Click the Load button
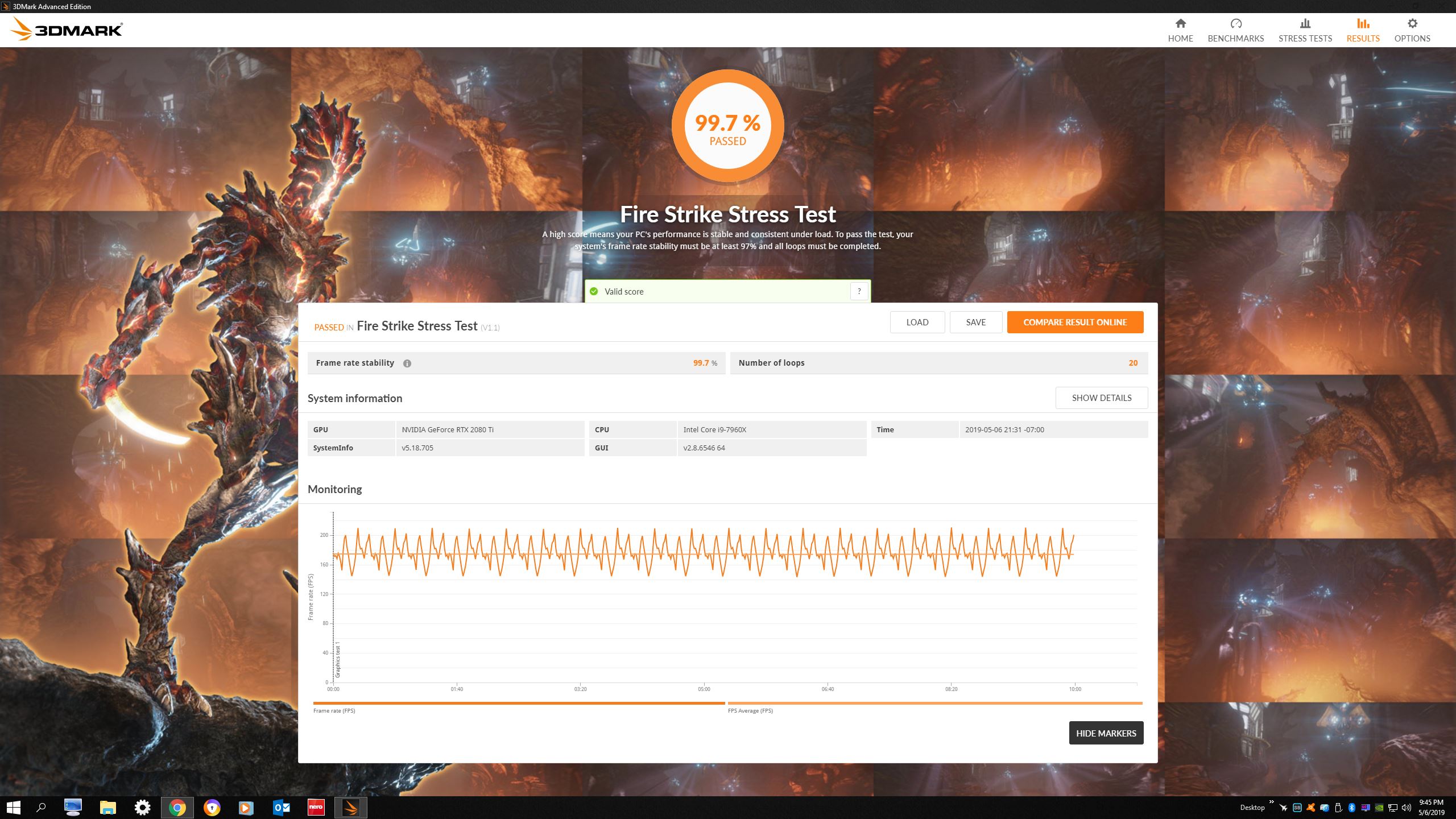Screen dimensions: 1456x819 [917, 322]
